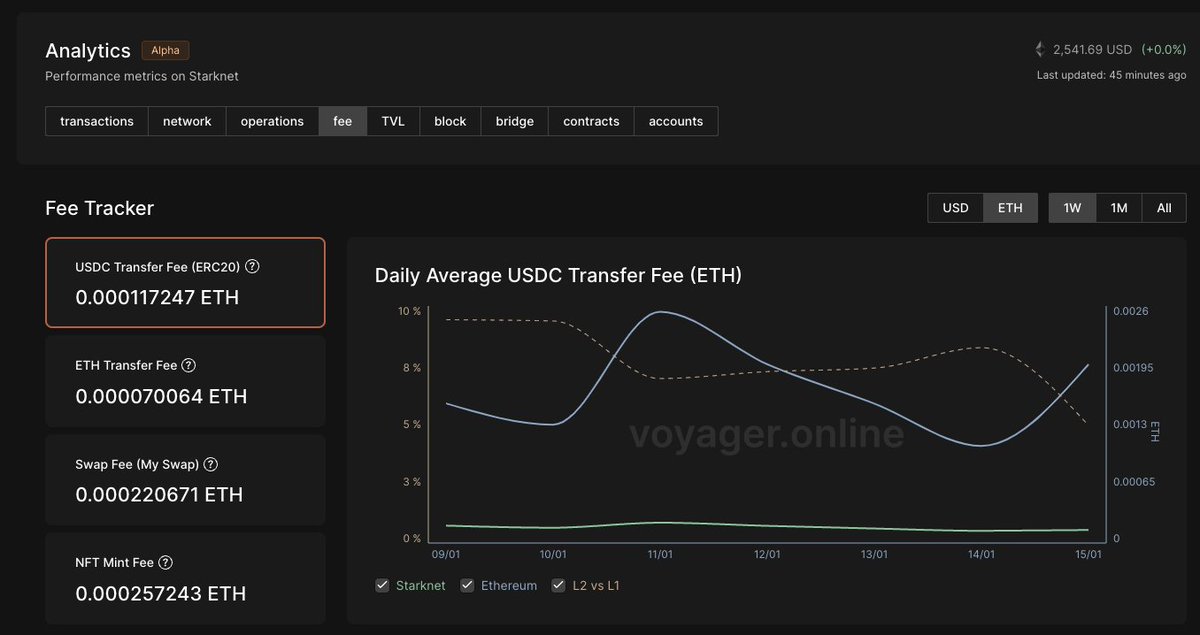Go to the operations tab
Viewport: 1200px width, 635px height.
click(272, 121)
